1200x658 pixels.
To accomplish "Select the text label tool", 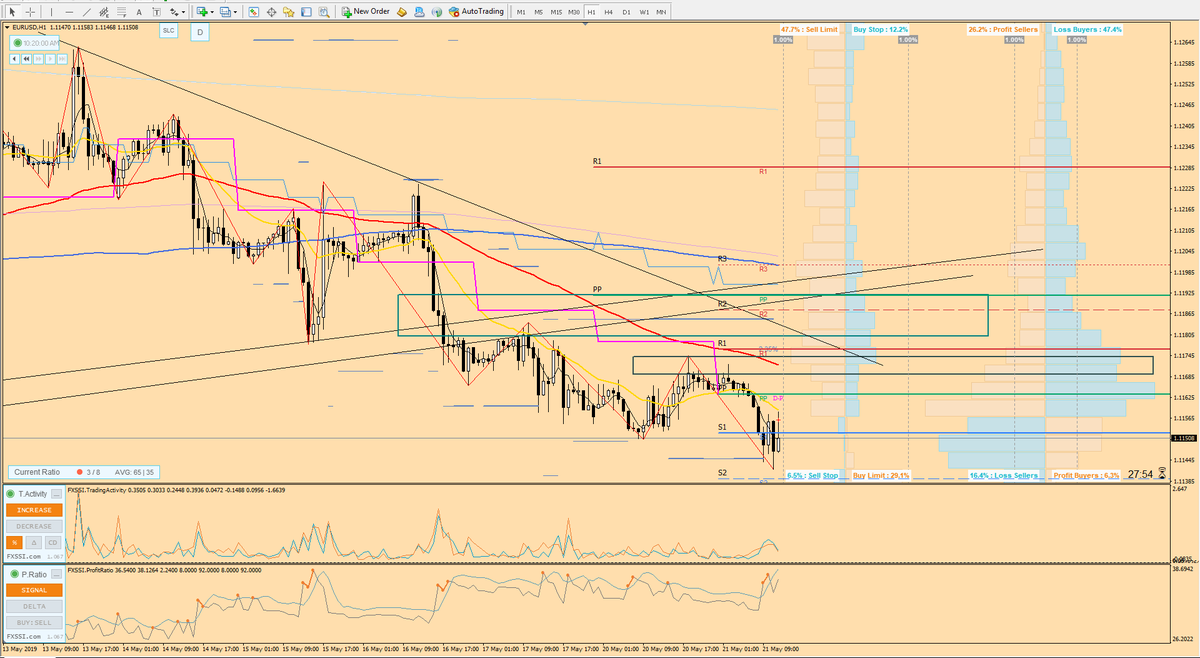I will click(157, 12).
